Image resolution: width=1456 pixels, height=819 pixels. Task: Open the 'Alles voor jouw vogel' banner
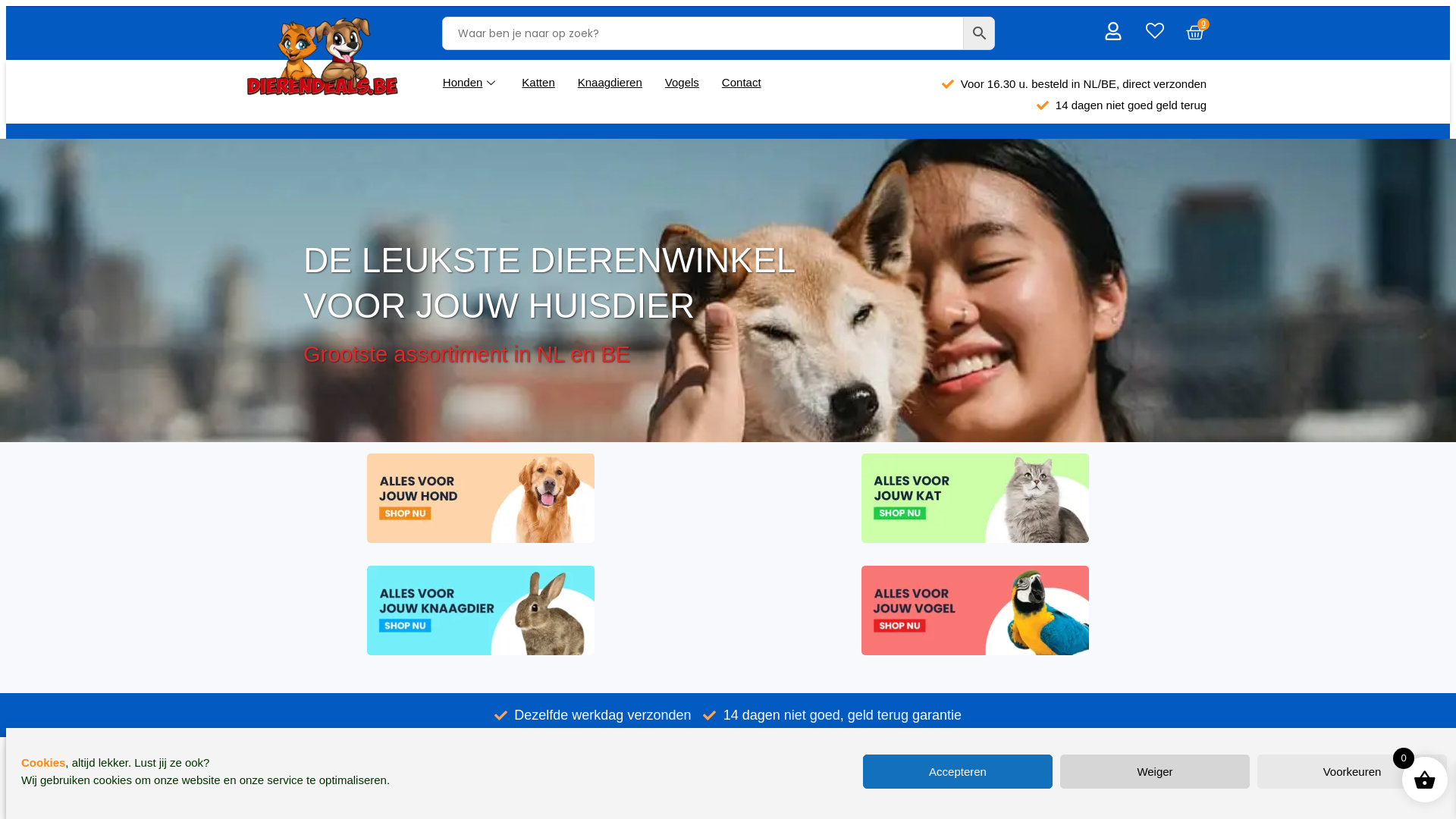tap(974, 610)
